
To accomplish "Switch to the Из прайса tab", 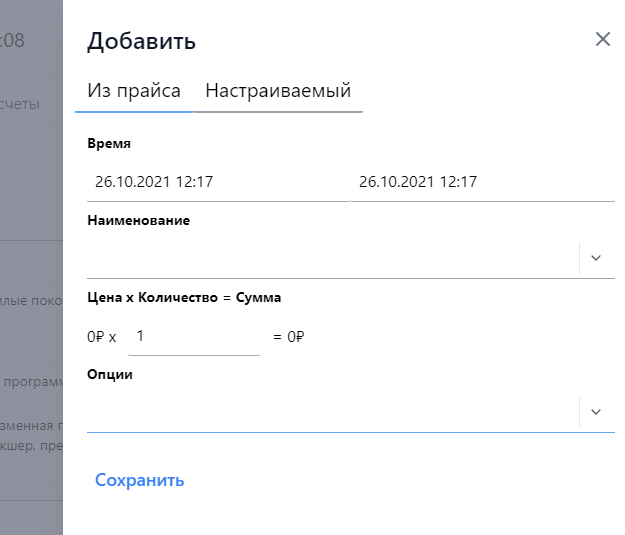I will click(134, 91).
